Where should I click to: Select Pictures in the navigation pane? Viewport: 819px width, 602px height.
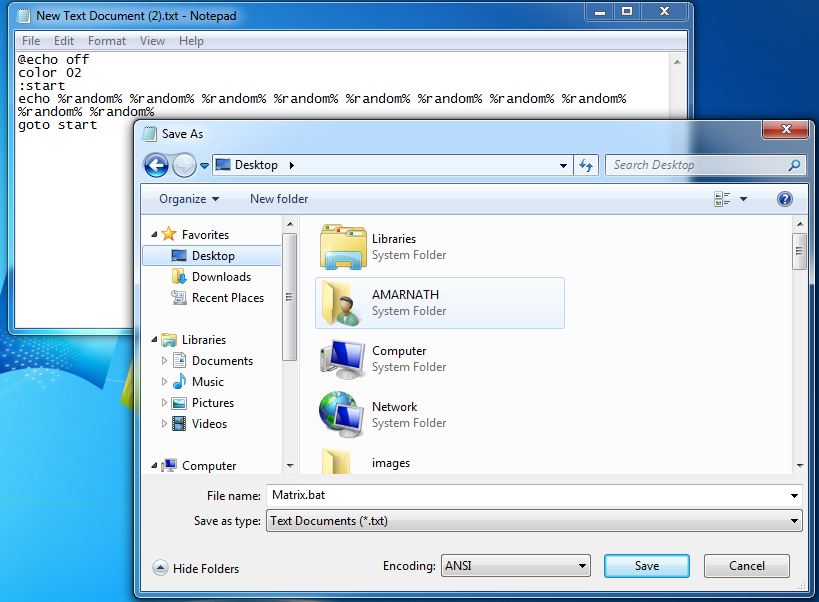213,403
